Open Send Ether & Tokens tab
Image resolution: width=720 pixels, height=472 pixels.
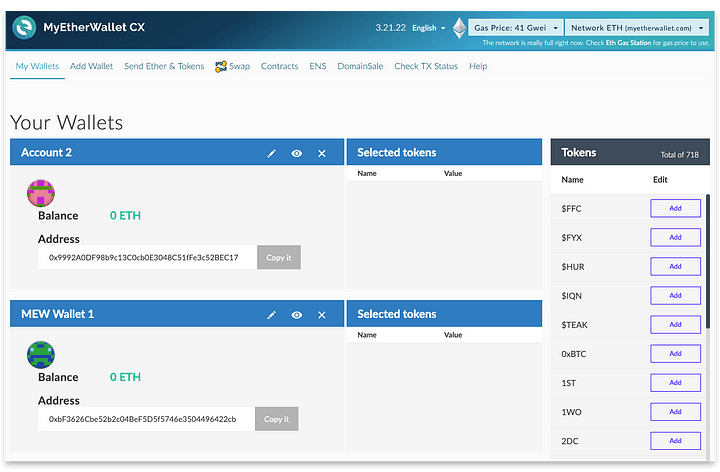pyautogui.click(x=164, y=66)
